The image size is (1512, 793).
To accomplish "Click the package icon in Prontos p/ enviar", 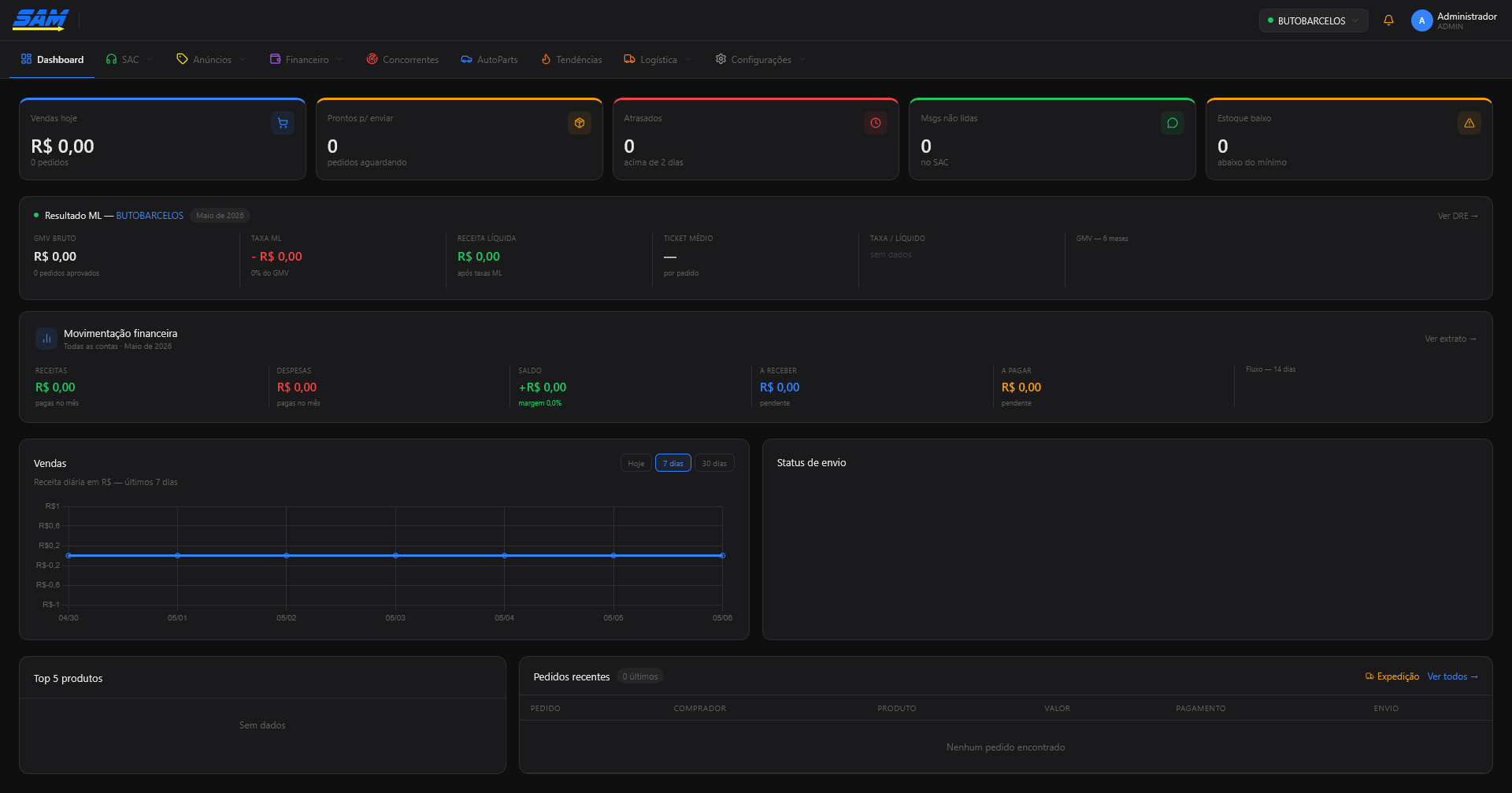I will click(580, 123).
